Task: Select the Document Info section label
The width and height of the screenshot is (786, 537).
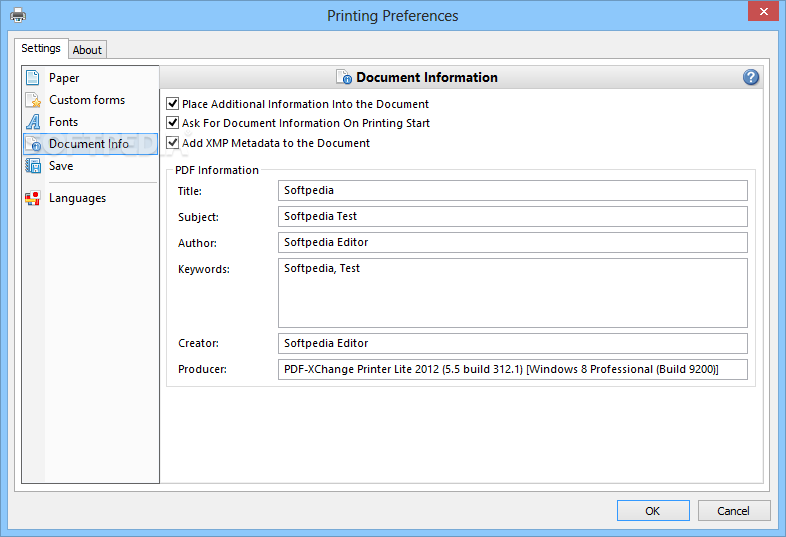Action: pos(89,144)
